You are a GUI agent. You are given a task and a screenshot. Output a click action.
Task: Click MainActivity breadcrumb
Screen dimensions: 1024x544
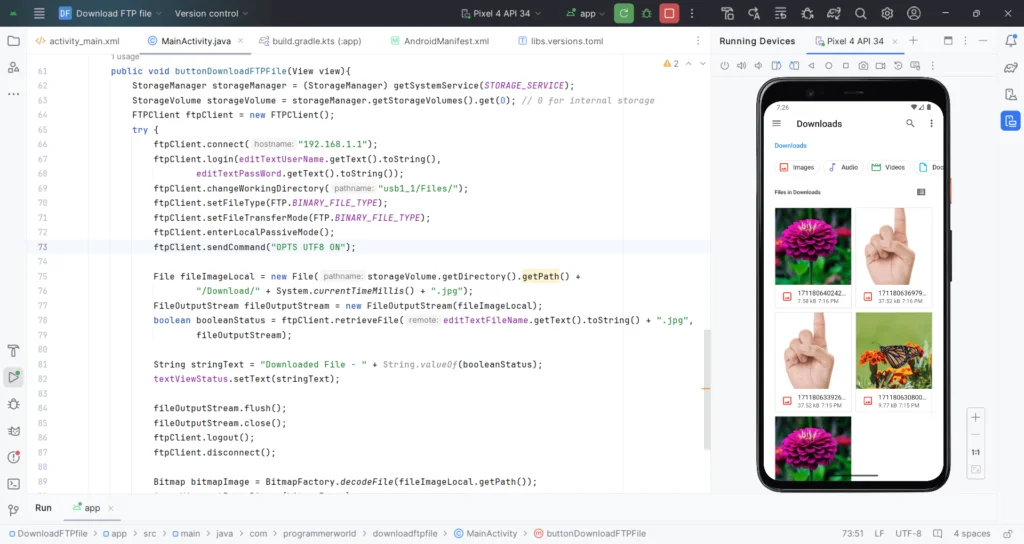point(485,534)
